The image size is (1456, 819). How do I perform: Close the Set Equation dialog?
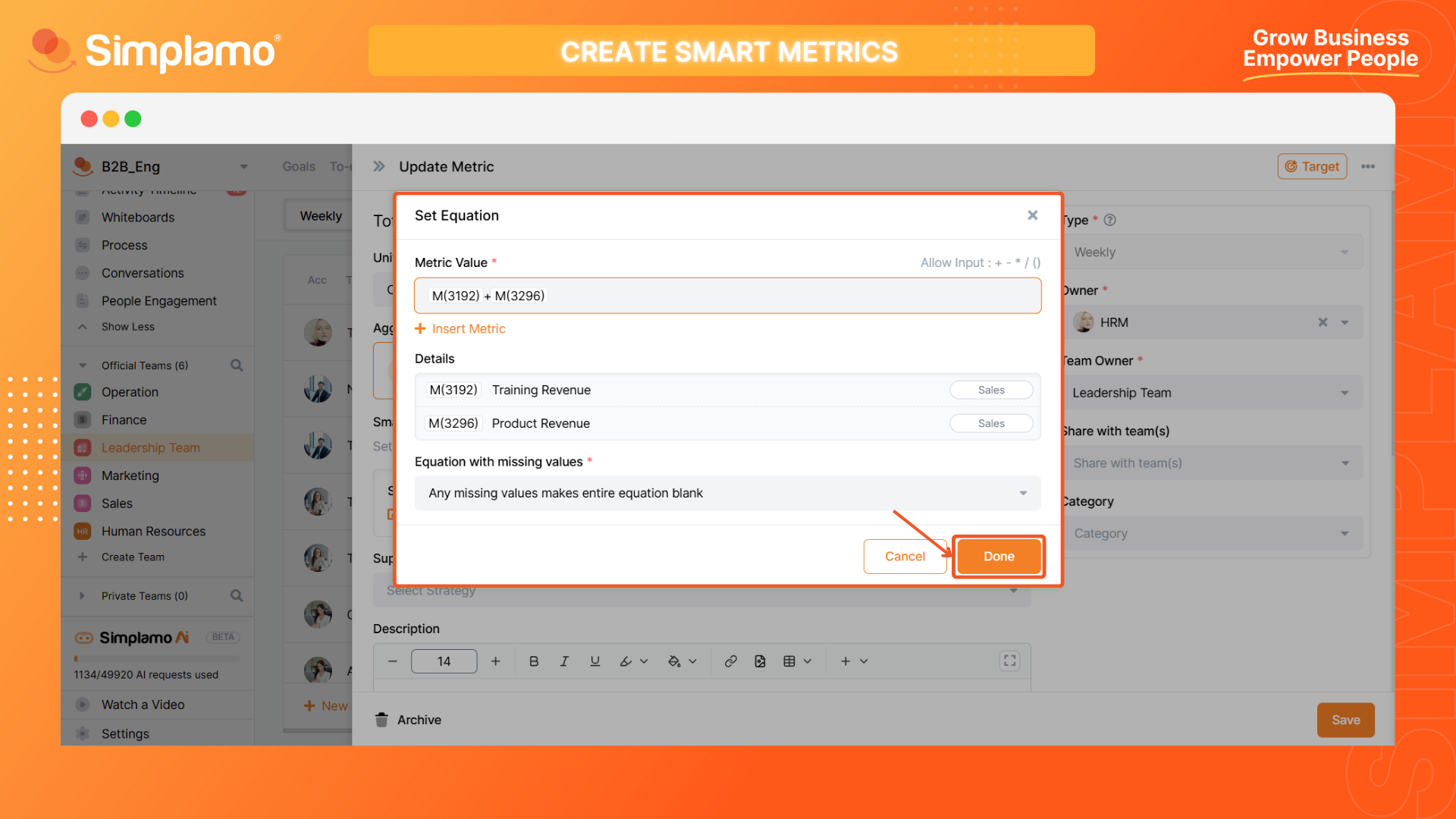pos(1032,215)
